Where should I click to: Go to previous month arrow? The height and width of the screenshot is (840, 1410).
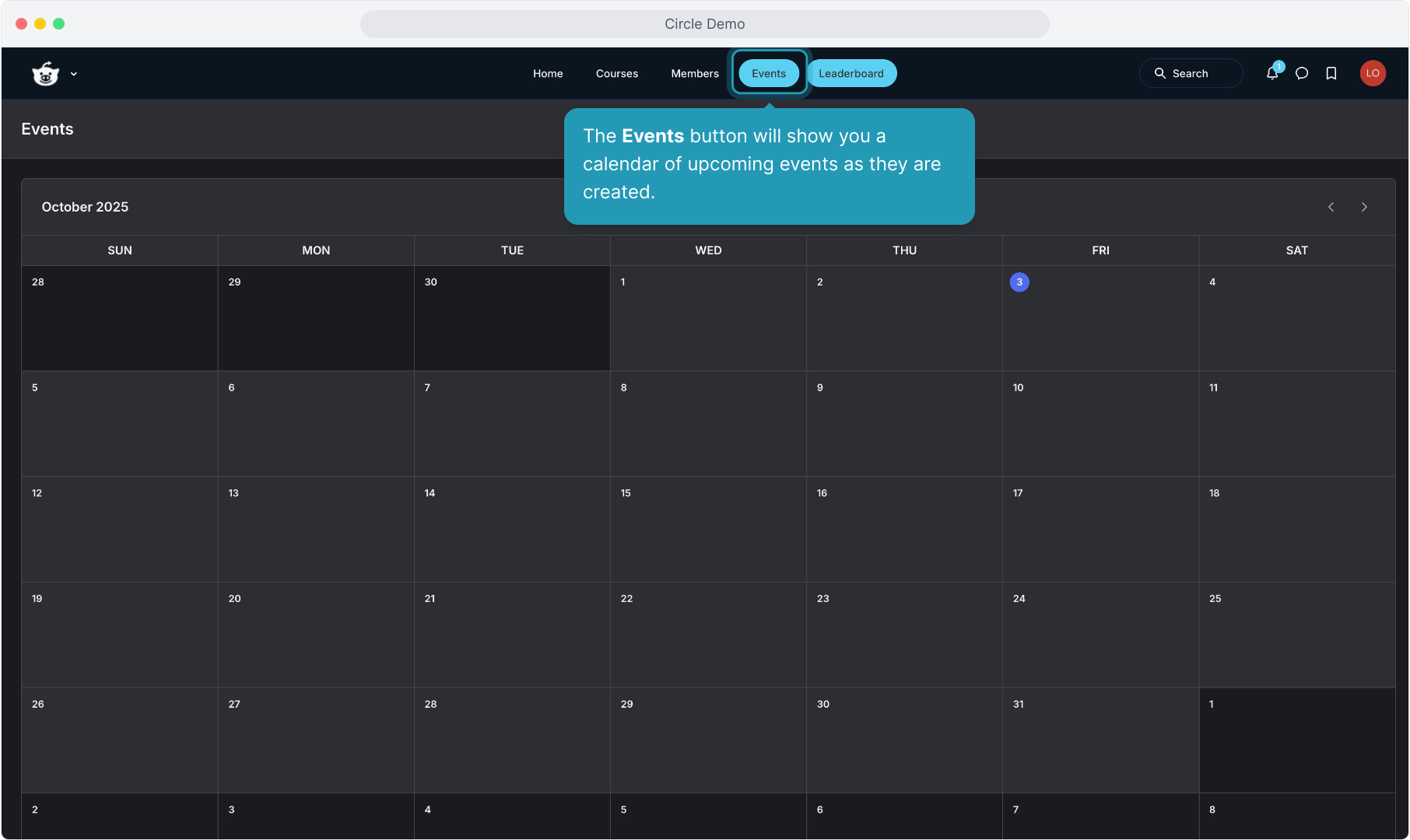[x=1331, y=207]
